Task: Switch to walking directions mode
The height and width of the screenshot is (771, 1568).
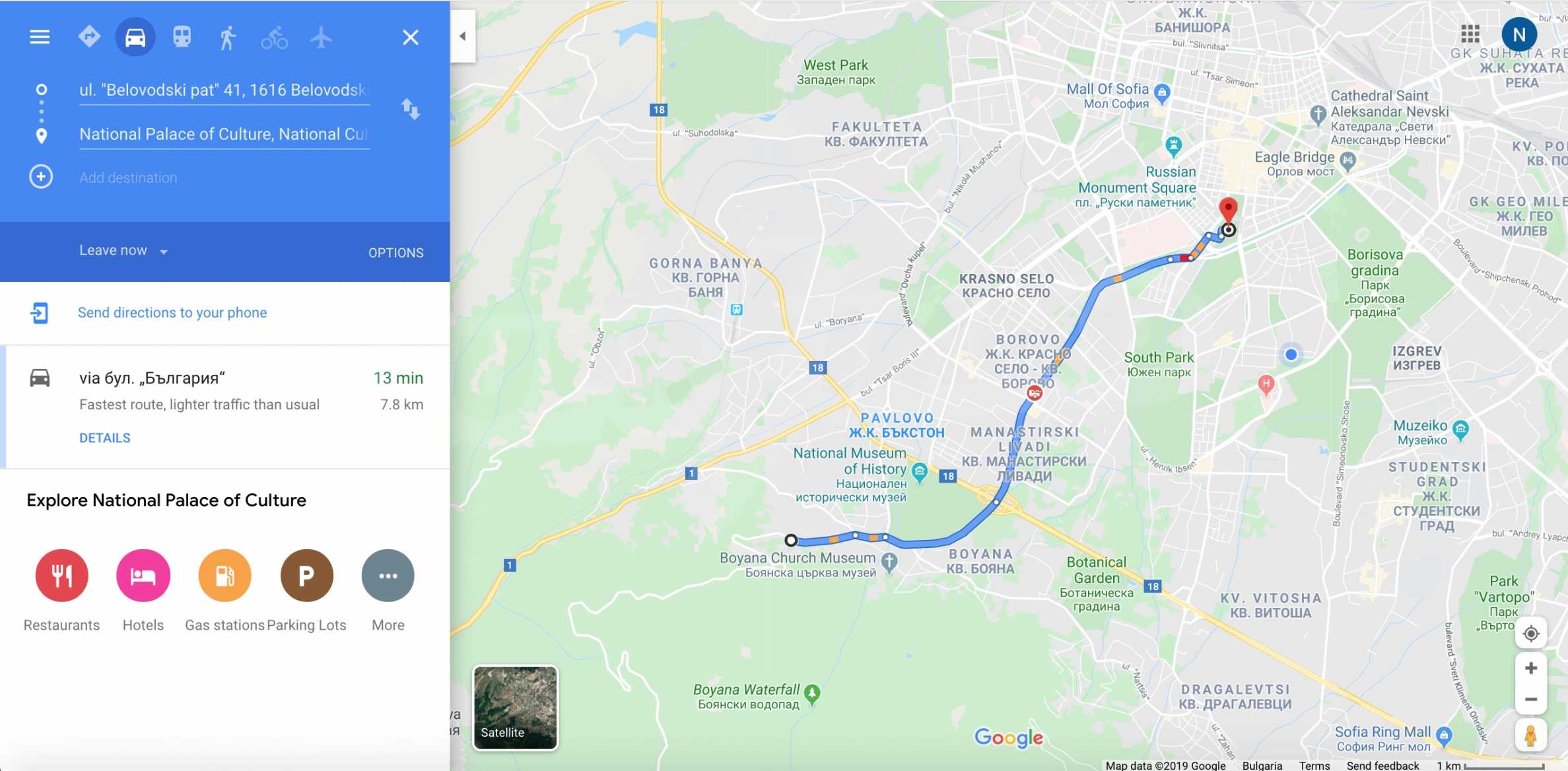Action: [228, 37]
